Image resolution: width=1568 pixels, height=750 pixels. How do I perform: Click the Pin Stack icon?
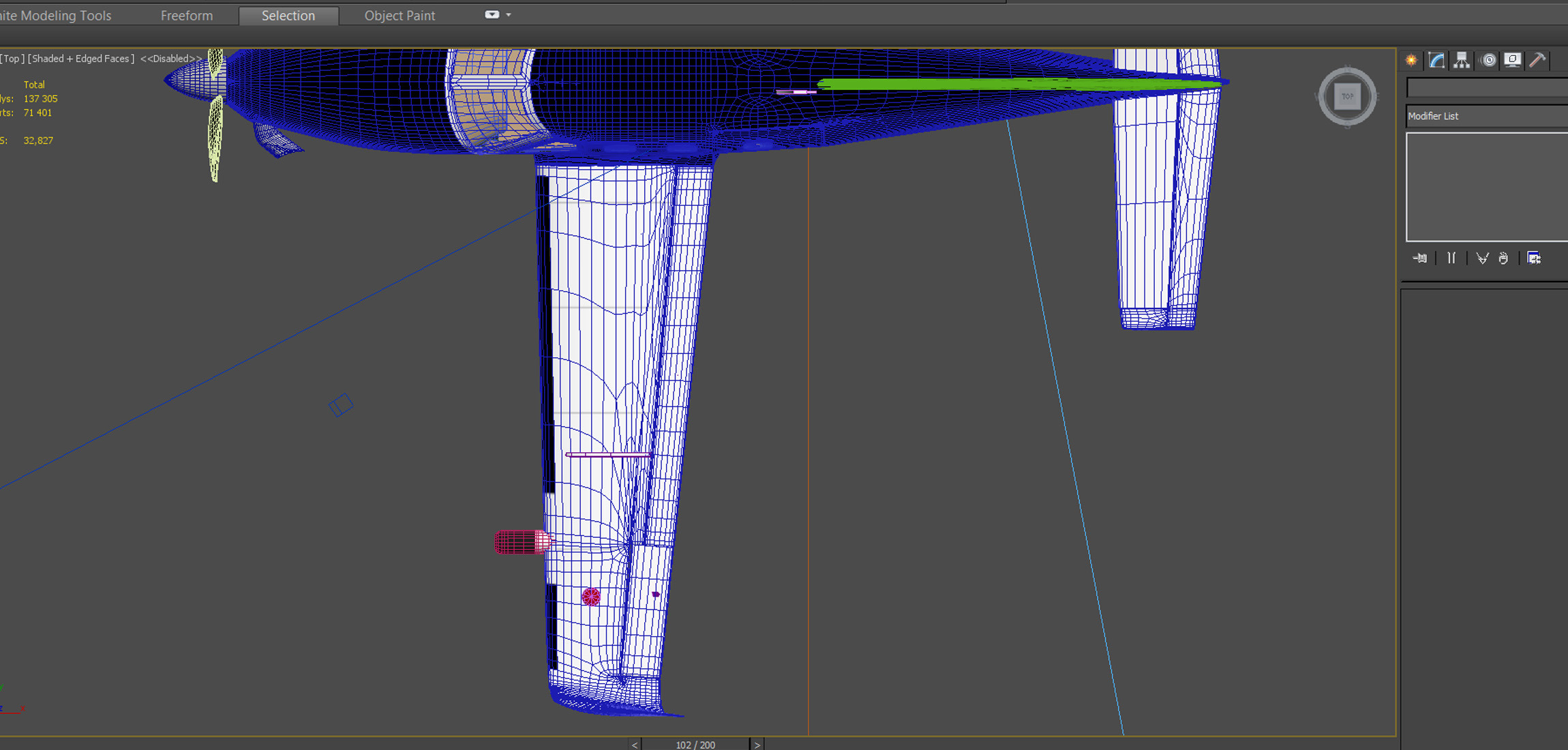1420,258
